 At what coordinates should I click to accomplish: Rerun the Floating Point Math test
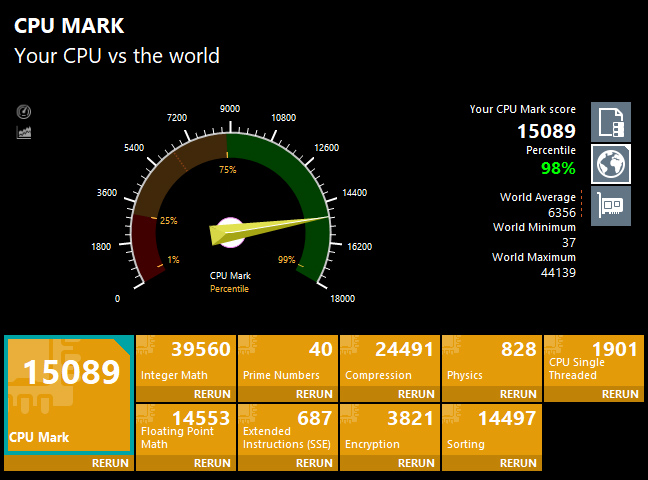pyautogui.click(x=212, y=463)
